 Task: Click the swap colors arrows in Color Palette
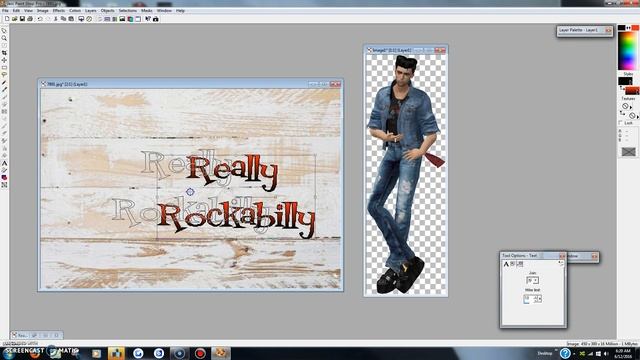pos(629,28)
